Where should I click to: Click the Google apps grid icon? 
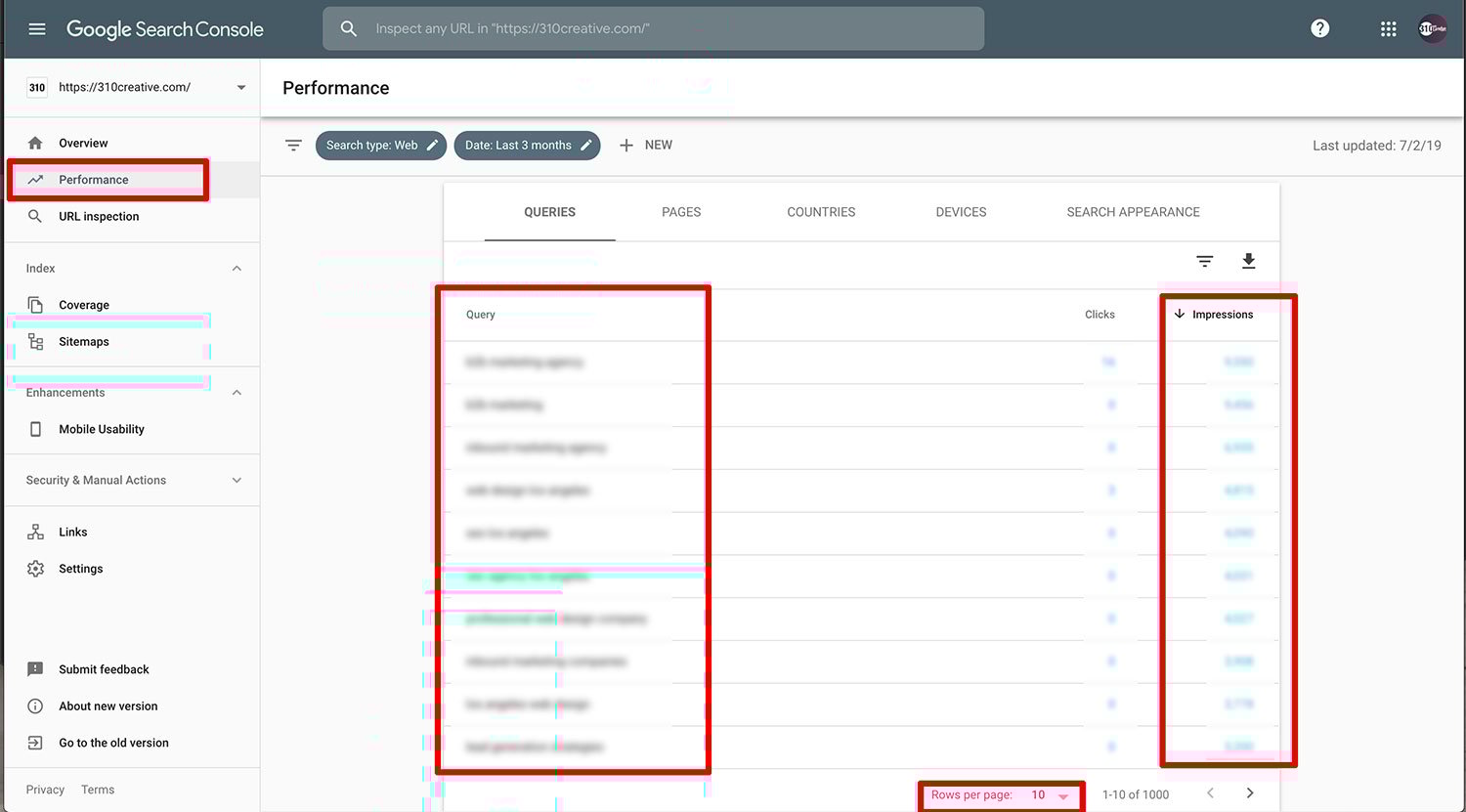click(x=1388, y=29)
